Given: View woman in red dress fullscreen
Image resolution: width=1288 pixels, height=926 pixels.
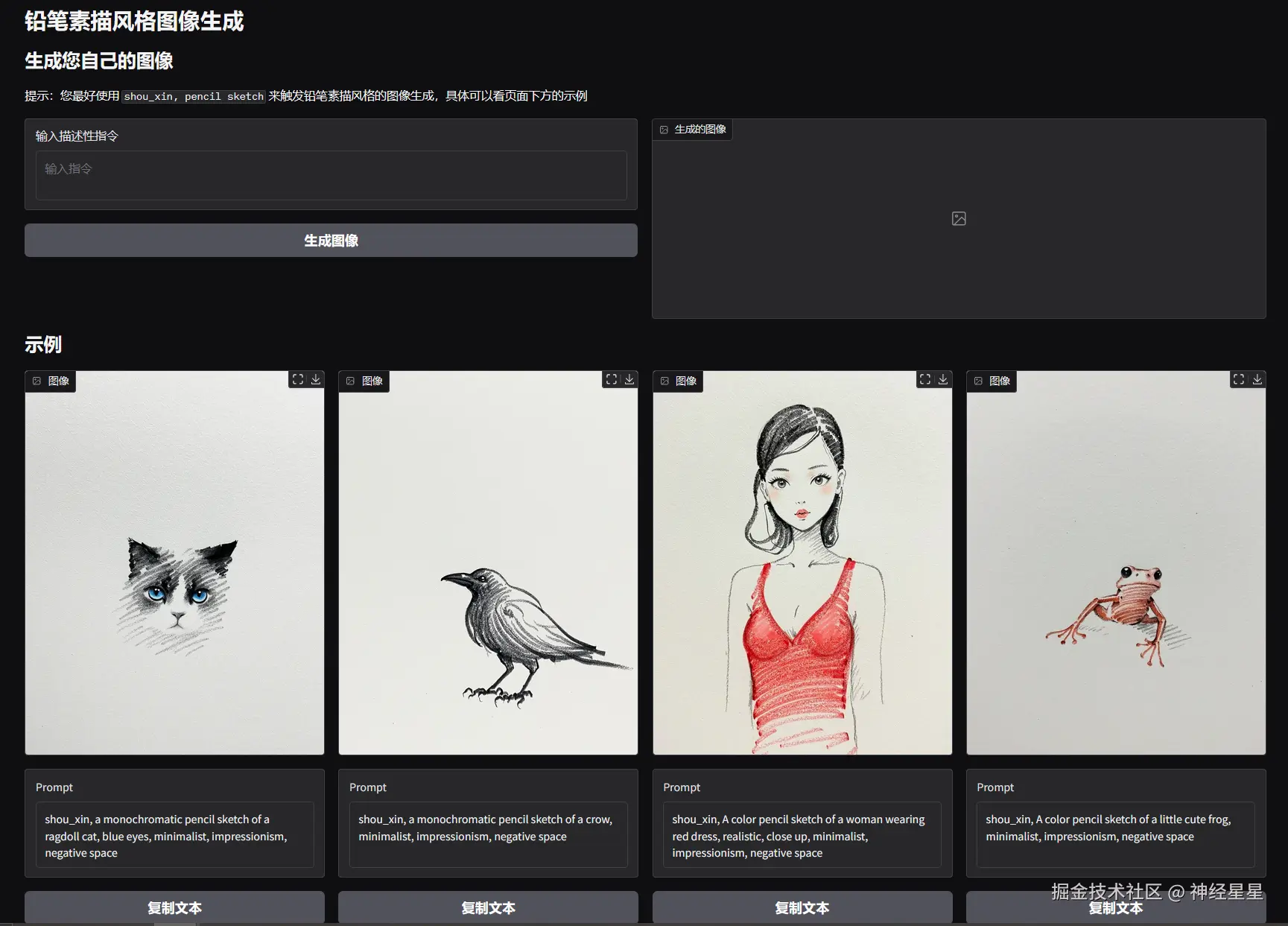Looking at the screenshot, I should coord(925,379).
